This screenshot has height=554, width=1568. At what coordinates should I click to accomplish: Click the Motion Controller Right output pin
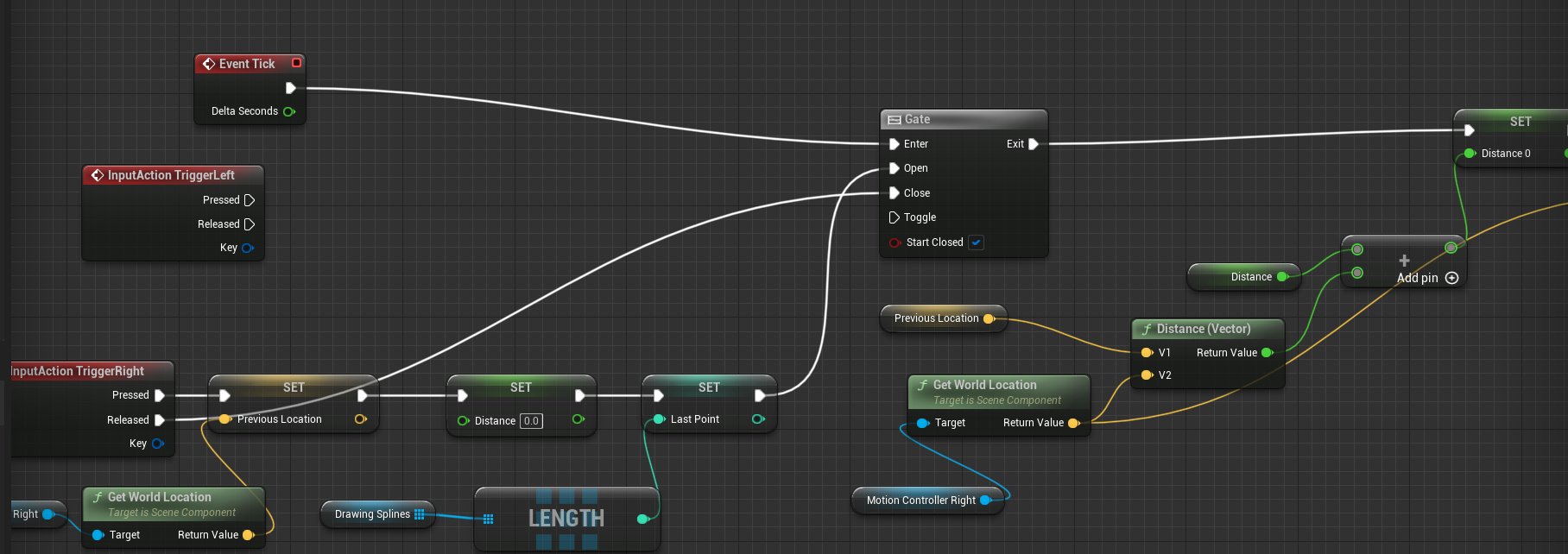[985, 500]
